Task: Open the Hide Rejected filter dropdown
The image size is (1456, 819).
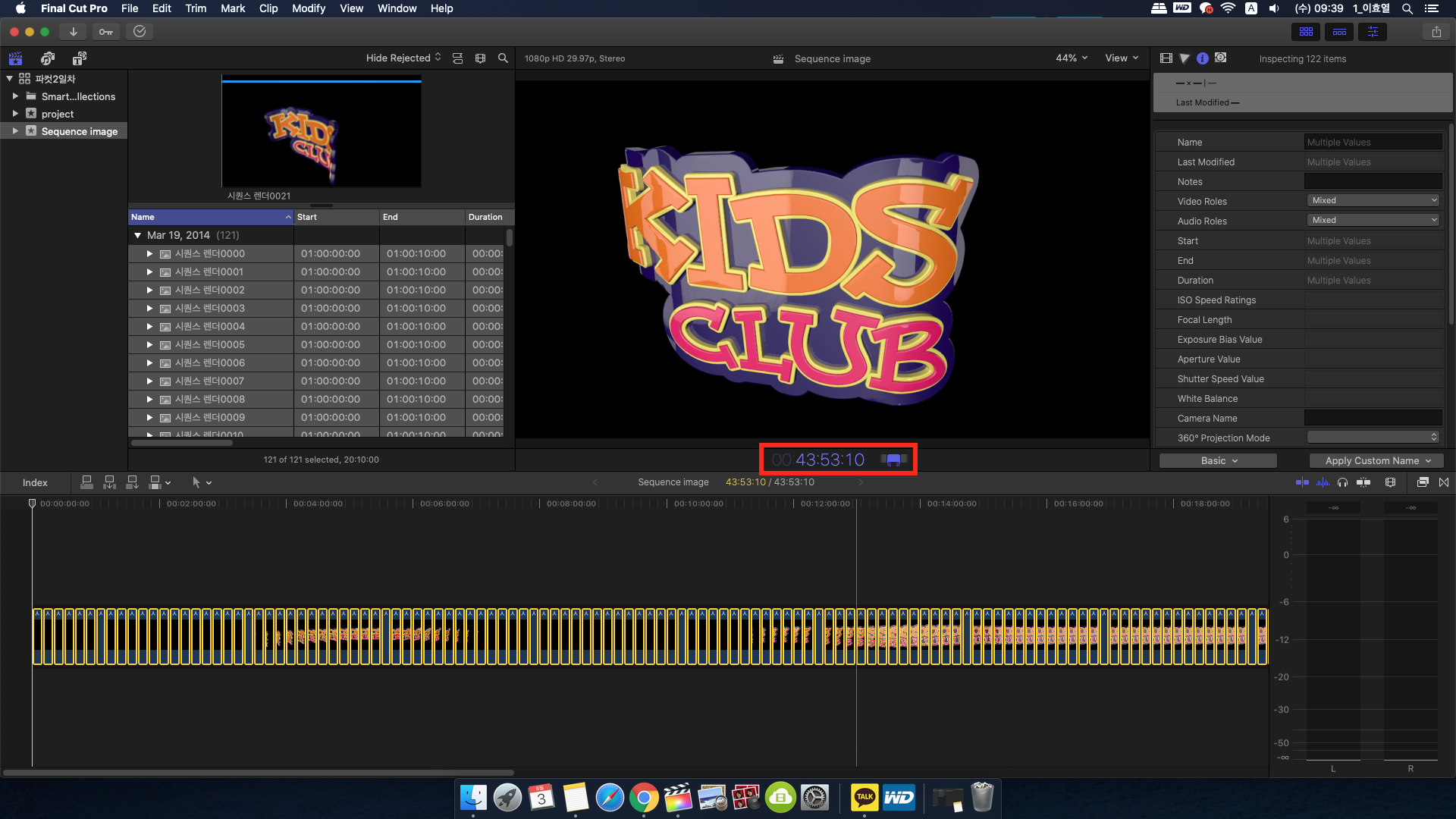Action: [403, 58]
